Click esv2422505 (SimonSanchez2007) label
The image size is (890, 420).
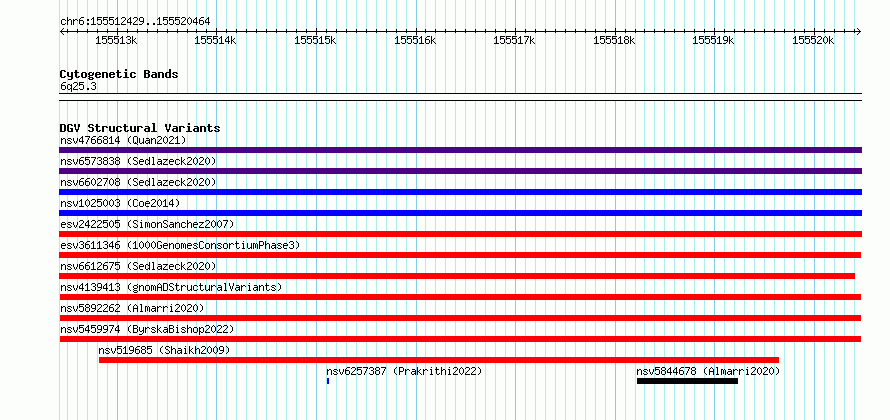coord(147,224)
